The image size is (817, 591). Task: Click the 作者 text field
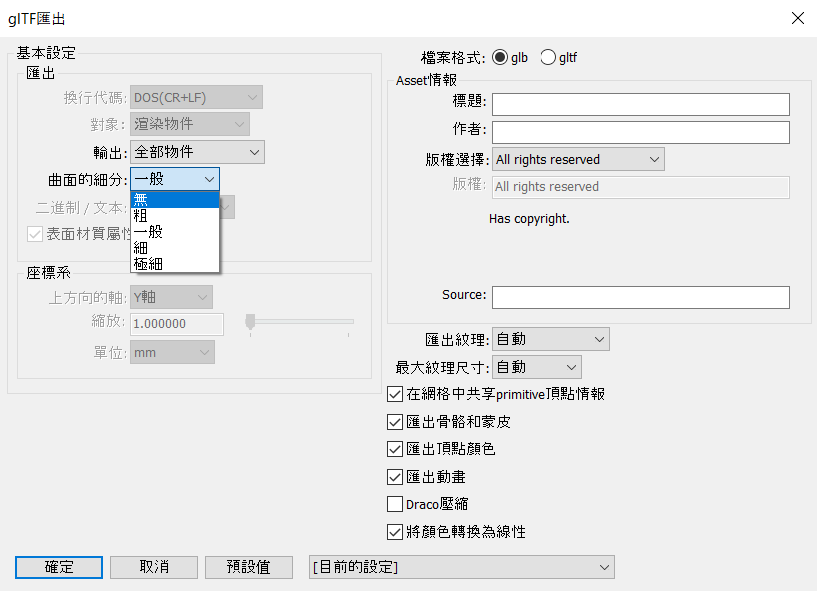[x=641, y=132]
